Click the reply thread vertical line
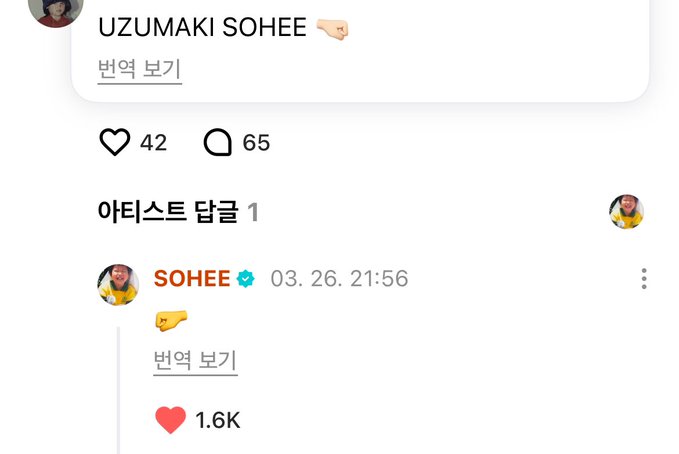The width and height of the screenshot is (679, 454). (x=118, y=390)
